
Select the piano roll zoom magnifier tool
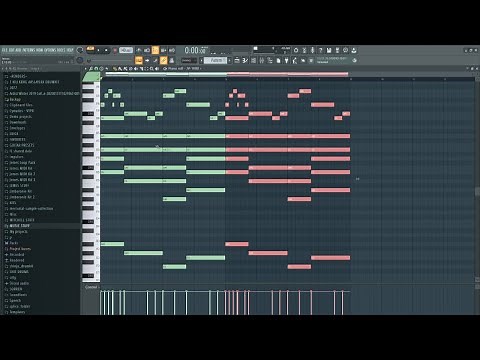click(152, 68)
